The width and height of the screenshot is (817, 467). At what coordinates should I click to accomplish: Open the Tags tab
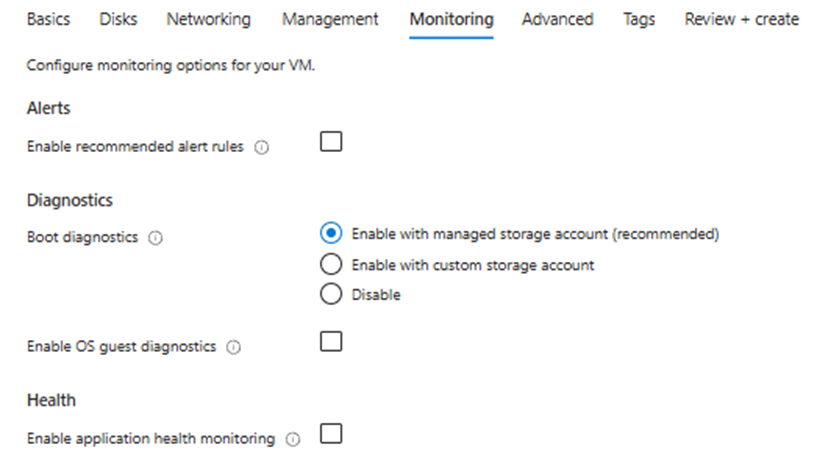click(638, 19)
